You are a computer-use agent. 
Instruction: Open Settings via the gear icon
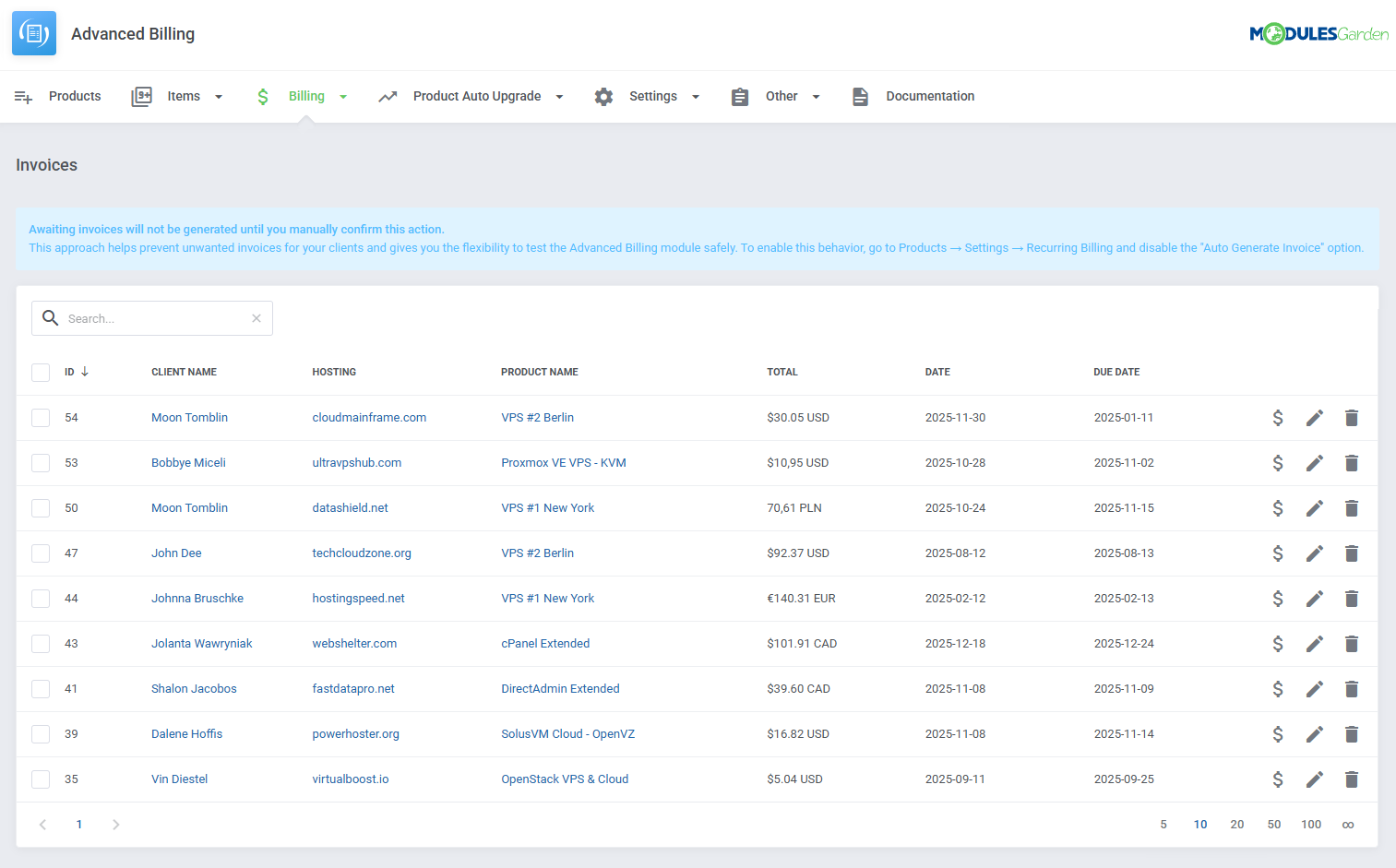(604, 96)
